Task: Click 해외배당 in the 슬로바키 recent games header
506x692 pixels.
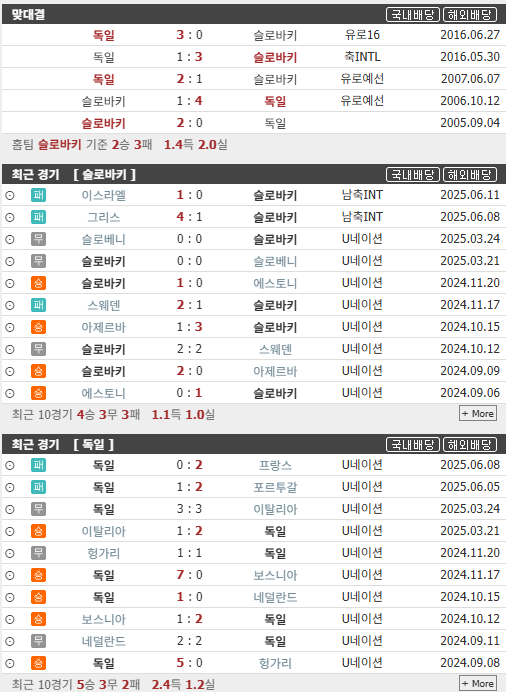Action: [x=470, y=175]
